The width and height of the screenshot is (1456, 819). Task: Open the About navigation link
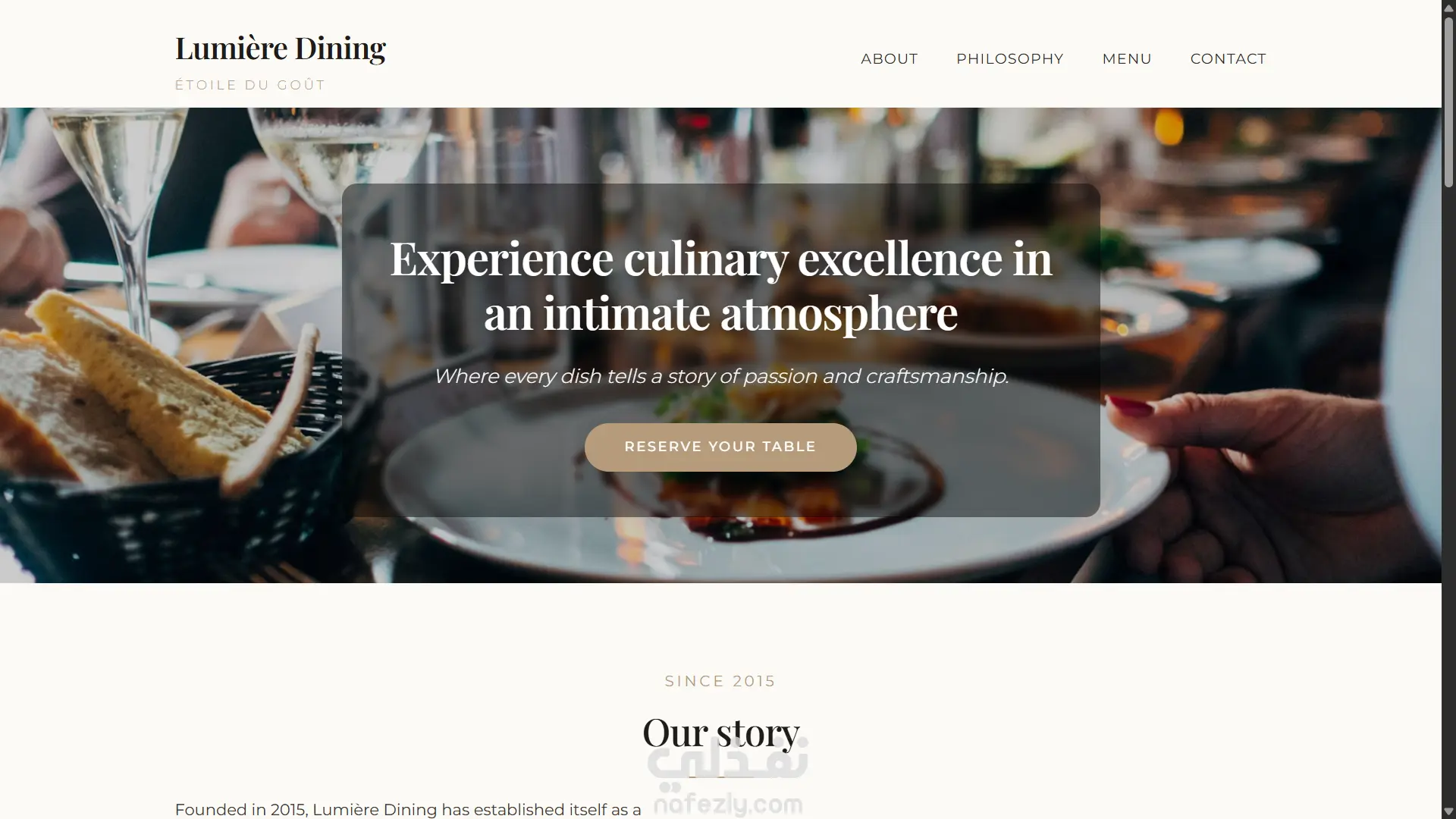pyautogui.click(x=889, y=59)
